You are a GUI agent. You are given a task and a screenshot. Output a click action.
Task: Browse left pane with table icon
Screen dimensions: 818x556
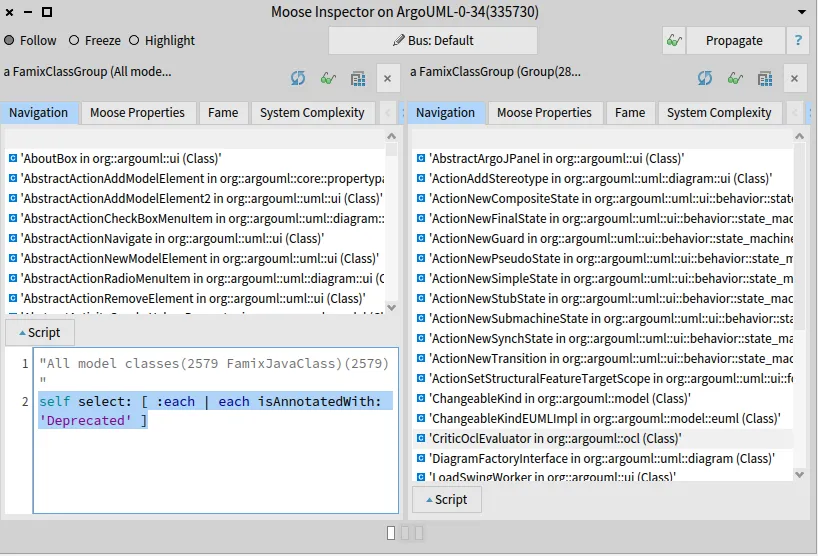point(358,79)
